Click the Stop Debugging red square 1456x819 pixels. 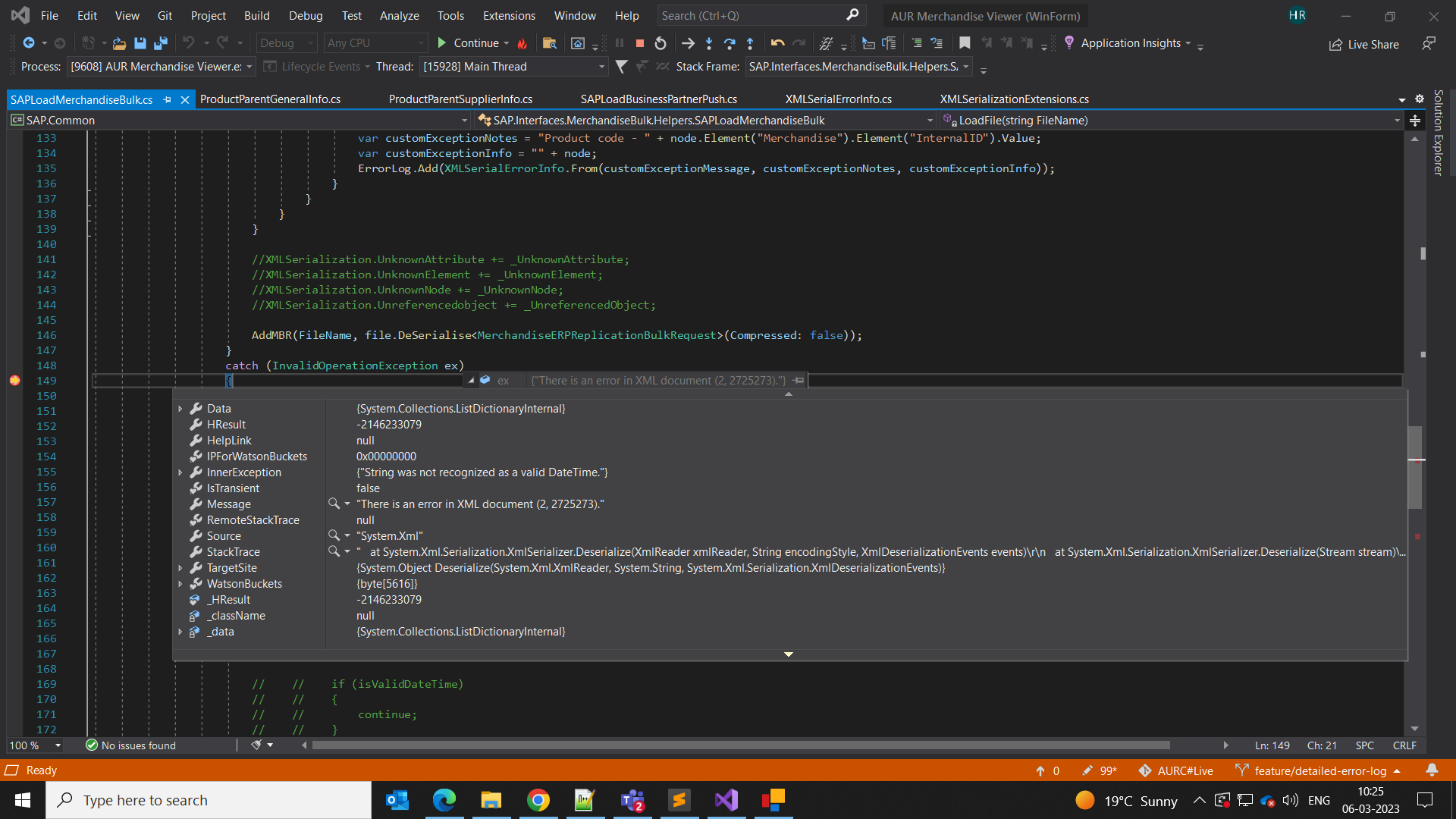point(639,43)
